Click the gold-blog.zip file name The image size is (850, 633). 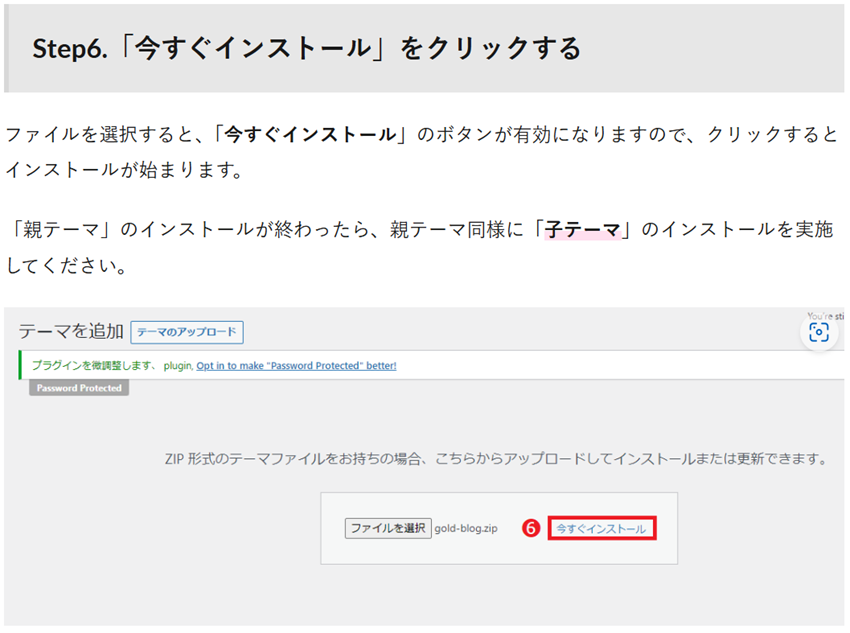pos(467,528)
